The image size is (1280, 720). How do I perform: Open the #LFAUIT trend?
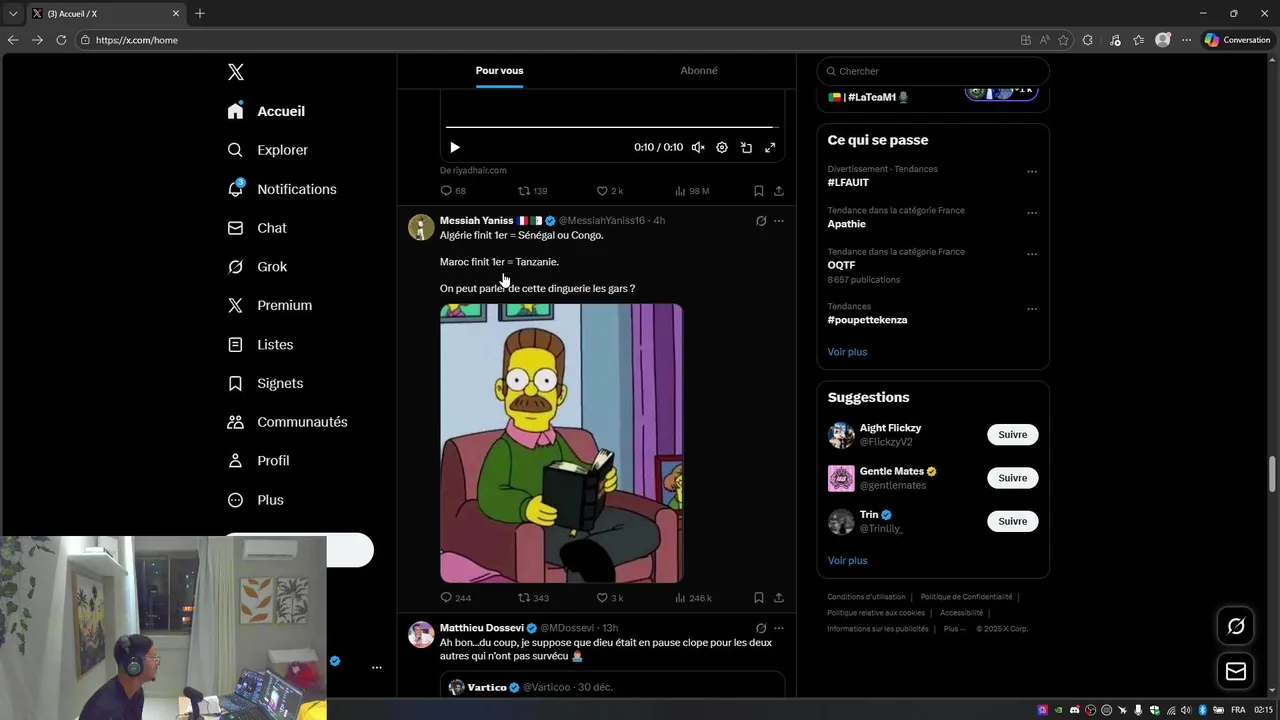[x=848, y=183]
